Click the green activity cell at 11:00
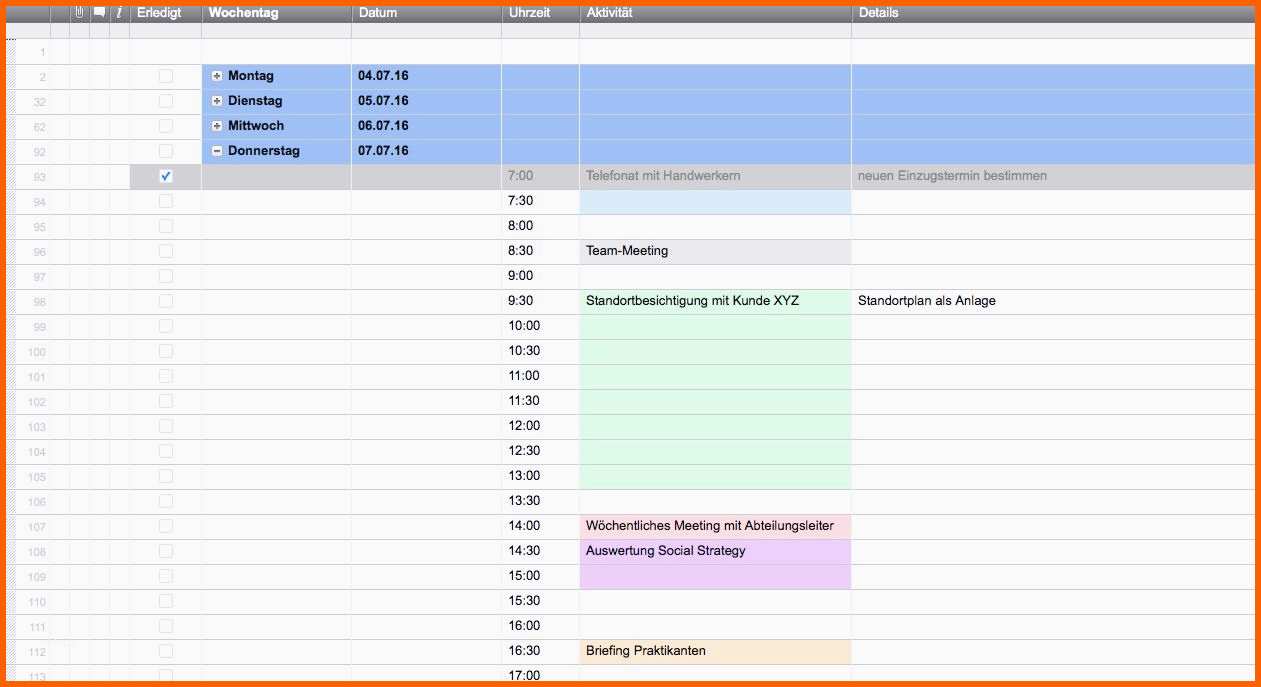Viewport: 1261px width, 687px height. pyautogui.click(x=716, y=376)
